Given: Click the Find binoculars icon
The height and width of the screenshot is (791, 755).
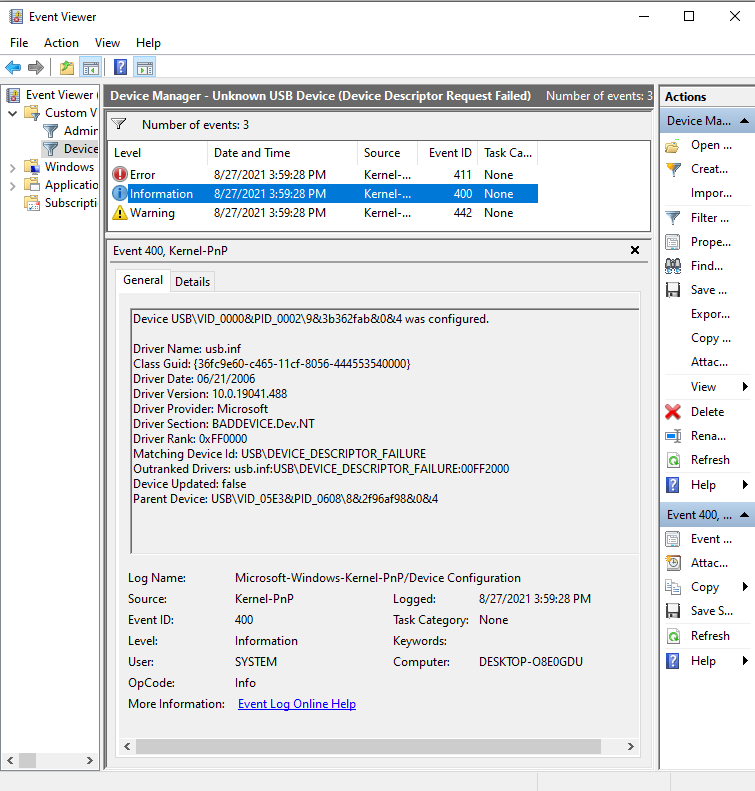Looking at the screenshot, I should pos(673,266).
